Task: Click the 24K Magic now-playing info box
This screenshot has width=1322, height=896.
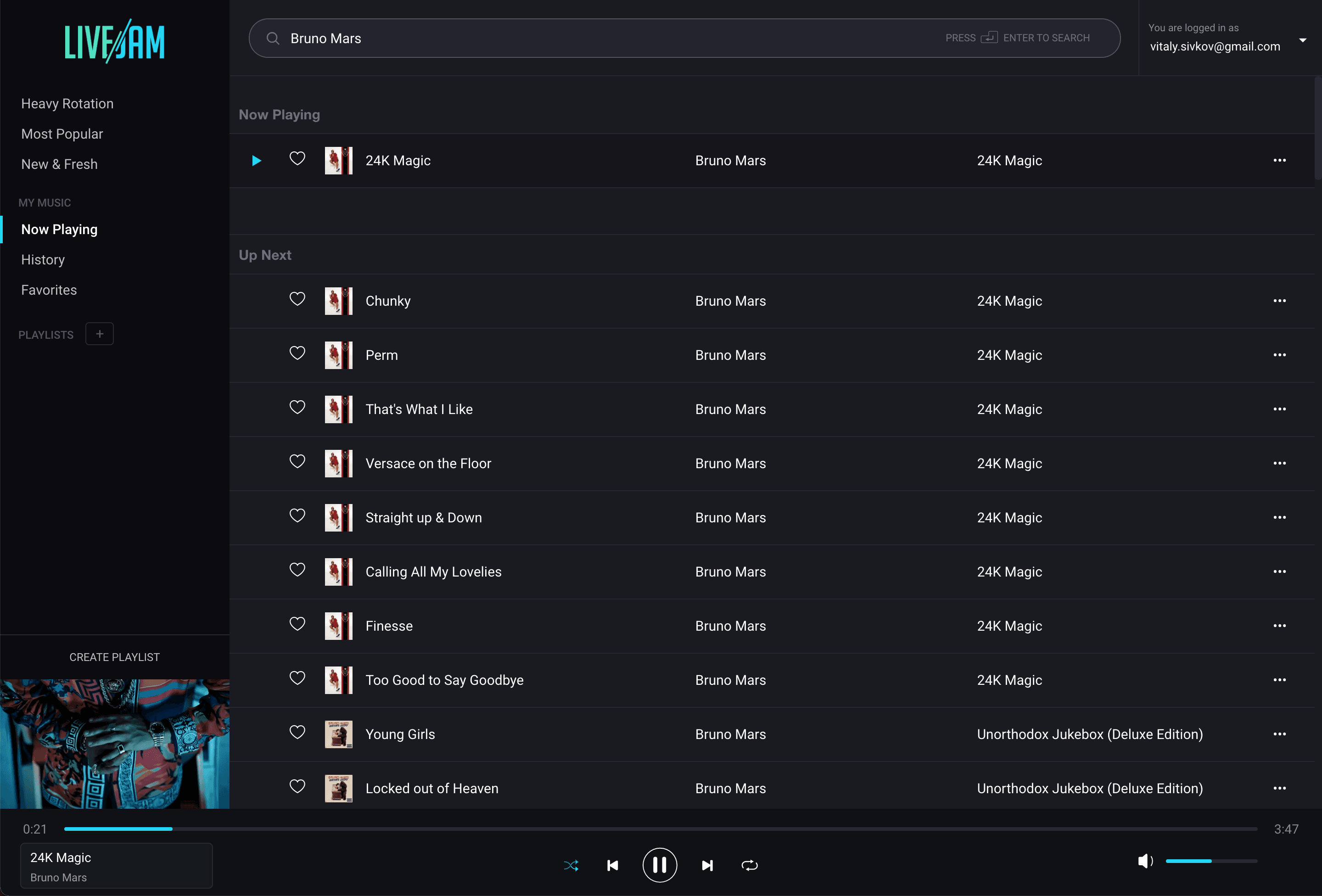Action: [117, 866]
